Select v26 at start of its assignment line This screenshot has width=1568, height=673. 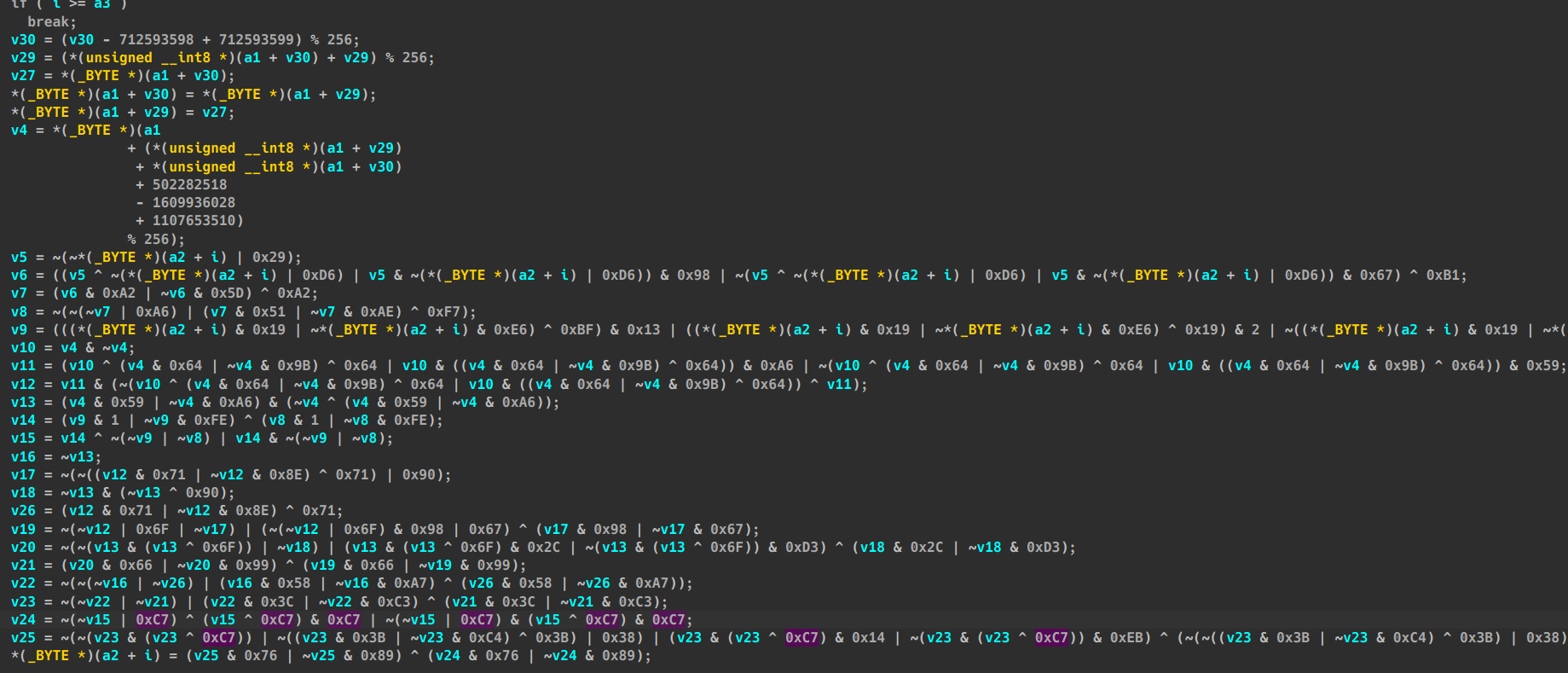(x=23, y=510)
